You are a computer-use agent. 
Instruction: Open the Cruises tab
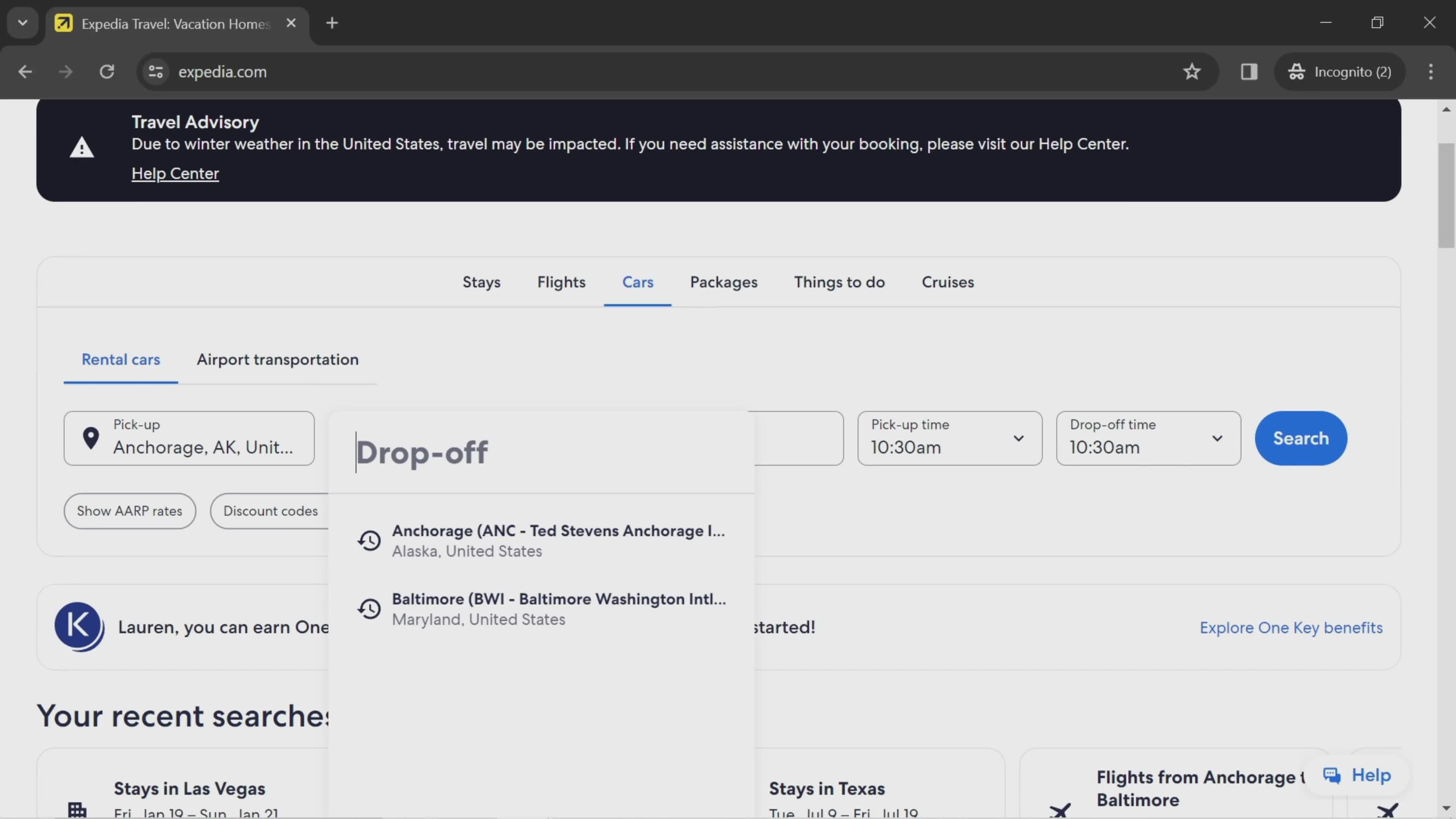pyautogui.click(x=948, y=282)
